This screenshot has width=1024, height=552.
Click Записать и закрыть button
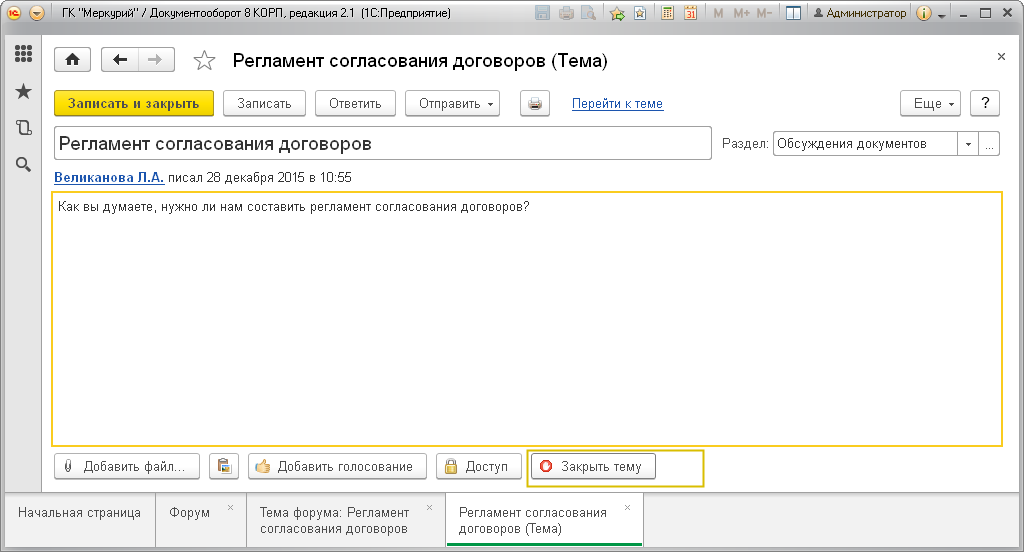[133, 103]
